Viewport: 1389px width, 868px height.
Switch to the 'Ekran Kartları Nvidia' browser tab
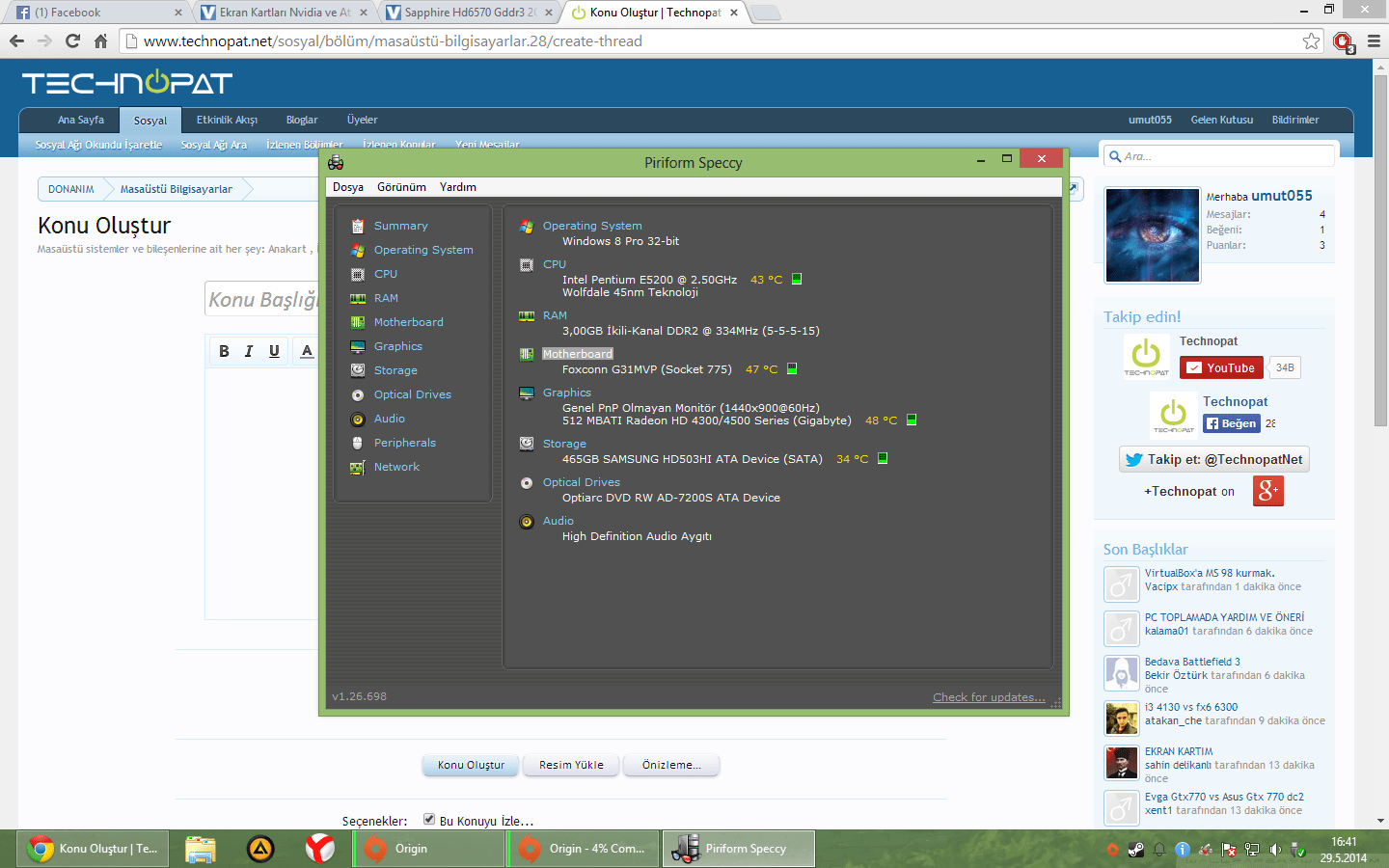click(286, 13)
